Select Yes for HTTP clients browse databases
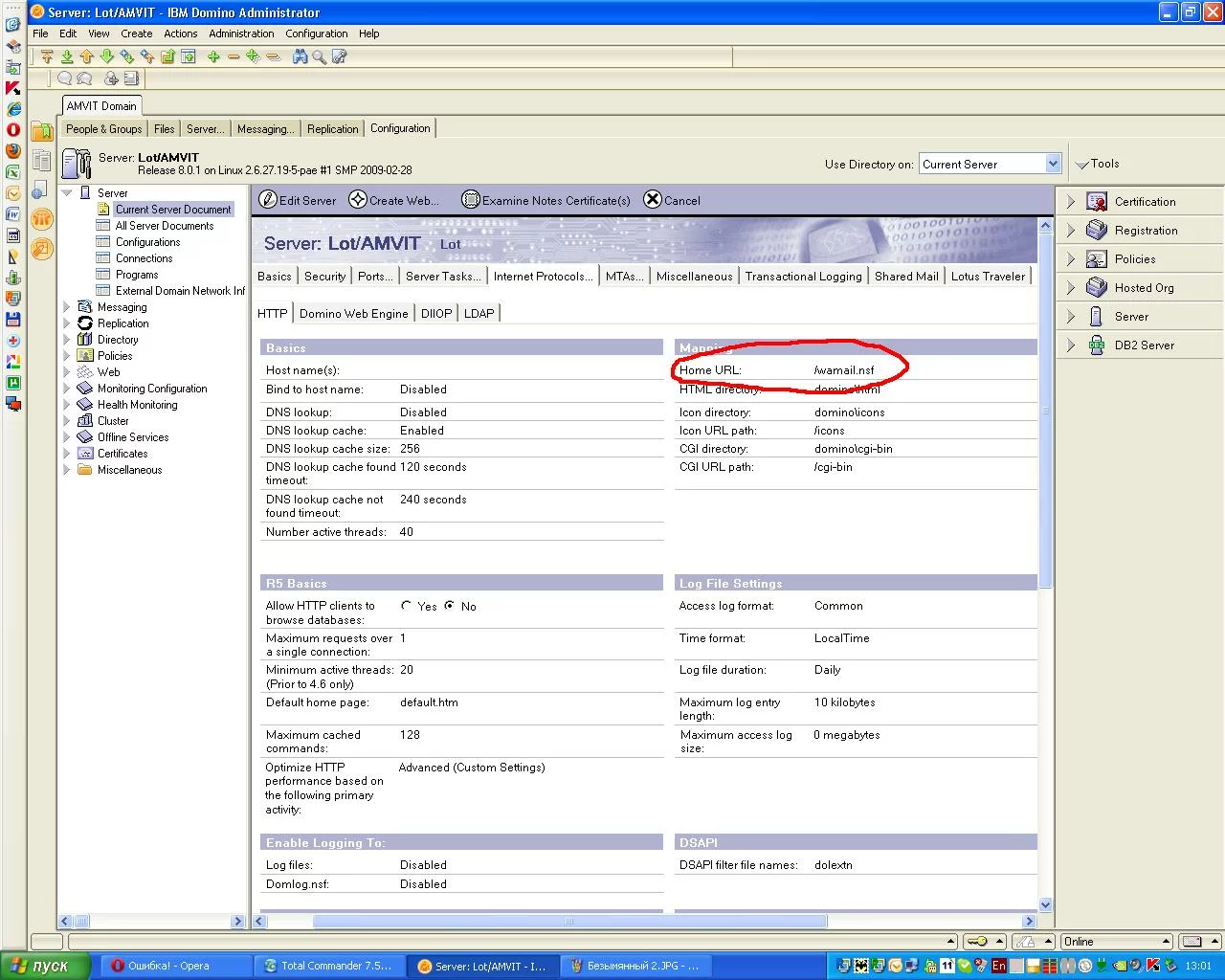This screenshot has height=980, width=1225. (407, 606)
